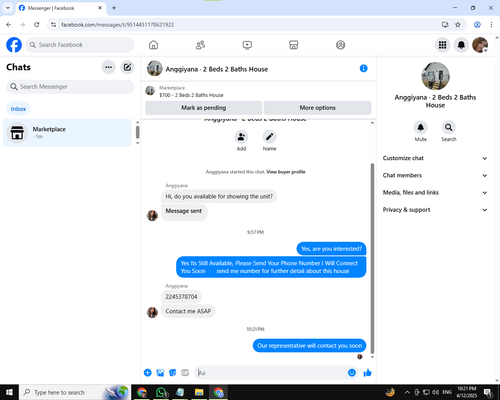Mute the conversation with the bell icon
This screenshot has width=500, height=400.
point(421,127)
